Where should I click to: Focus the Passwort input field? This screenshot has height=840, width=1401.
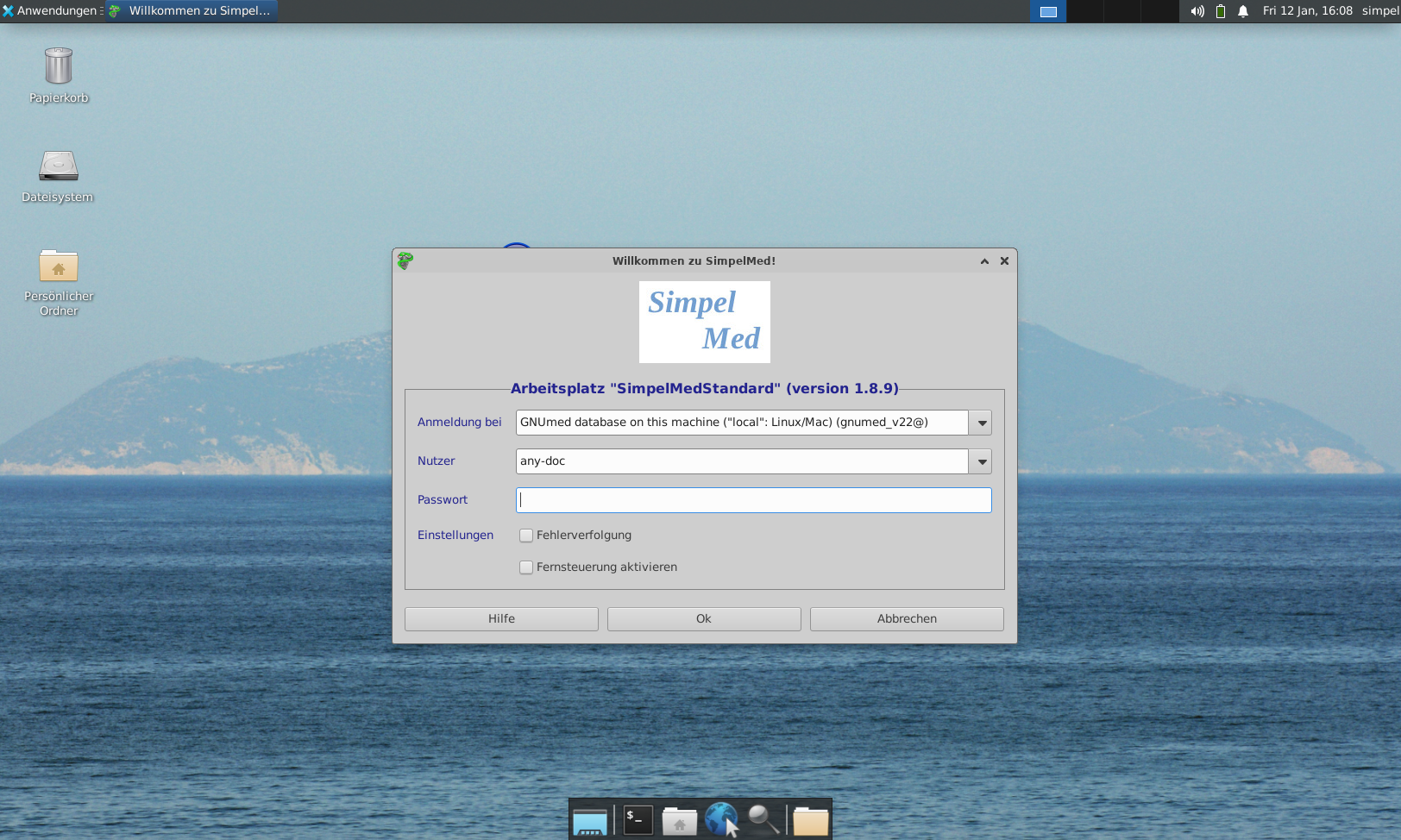(754, 500)
